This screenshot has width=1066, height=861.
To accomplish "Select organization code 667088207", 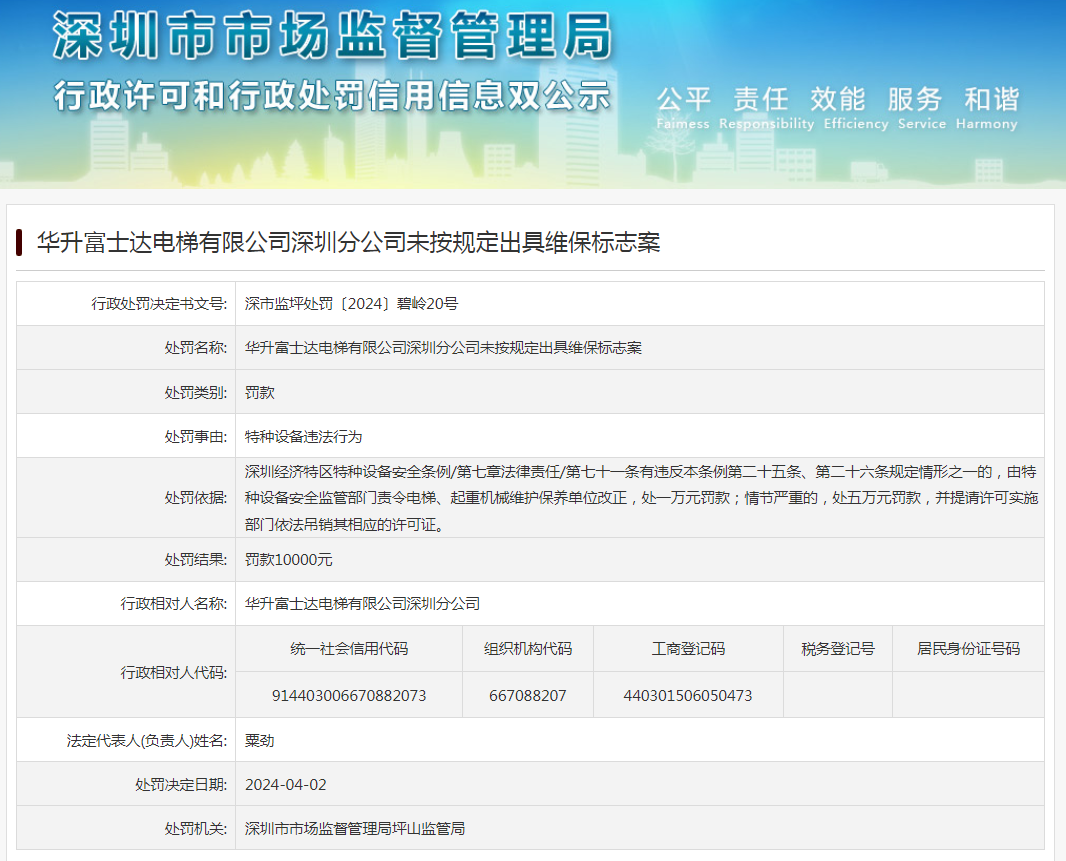I will 528,696.
